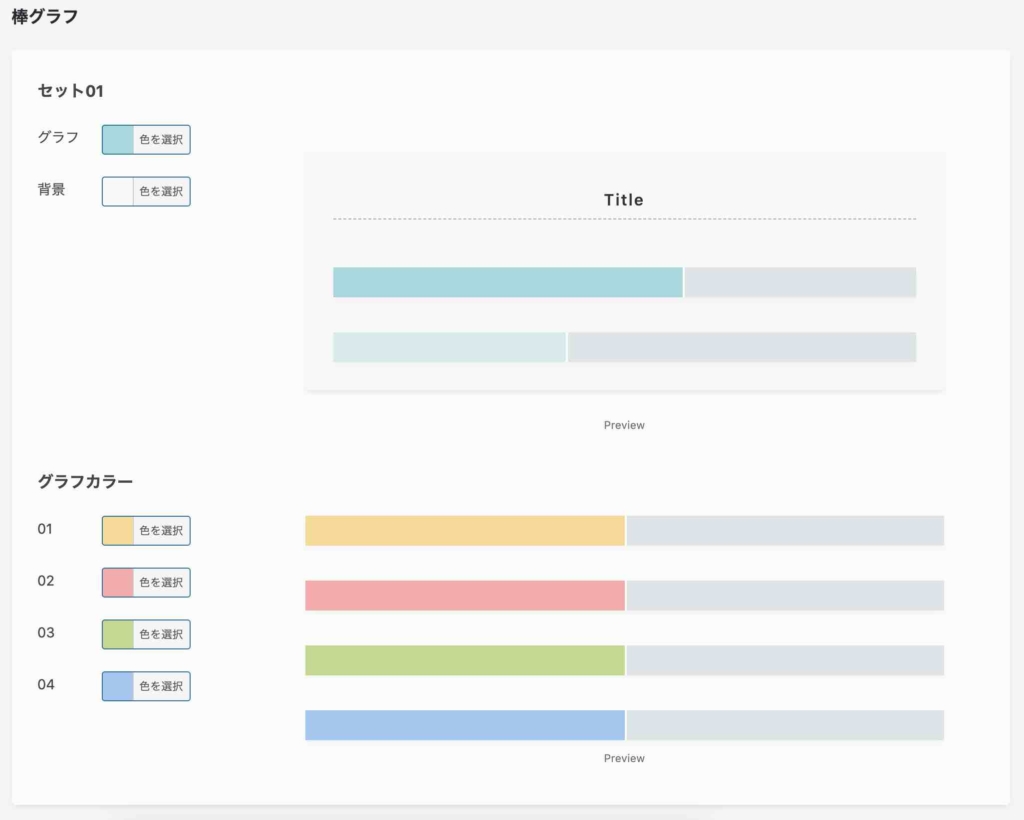This screenshot has height=820, width=1024.
Task: Open 色を選択 picker for graph color 01
Action: pos(161,531)
